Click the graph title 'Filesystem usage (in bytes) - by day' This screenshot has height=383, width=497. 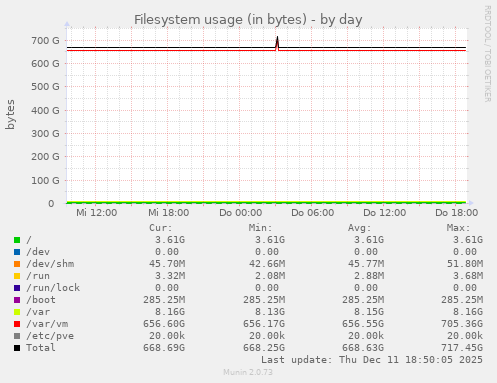(x=248, y=20)
